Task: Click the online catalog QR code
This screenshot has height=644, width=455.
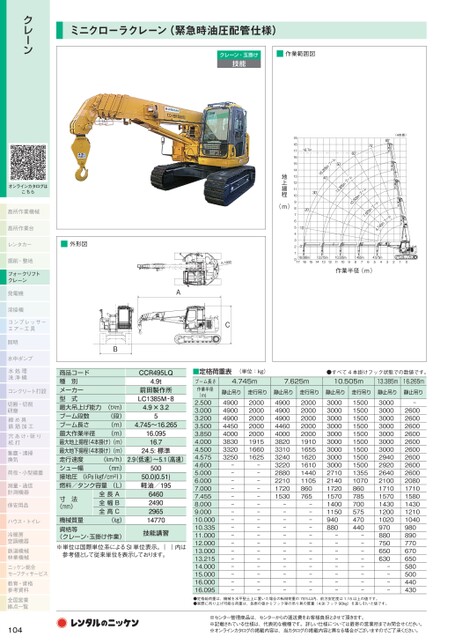Action: click(28, 162)
